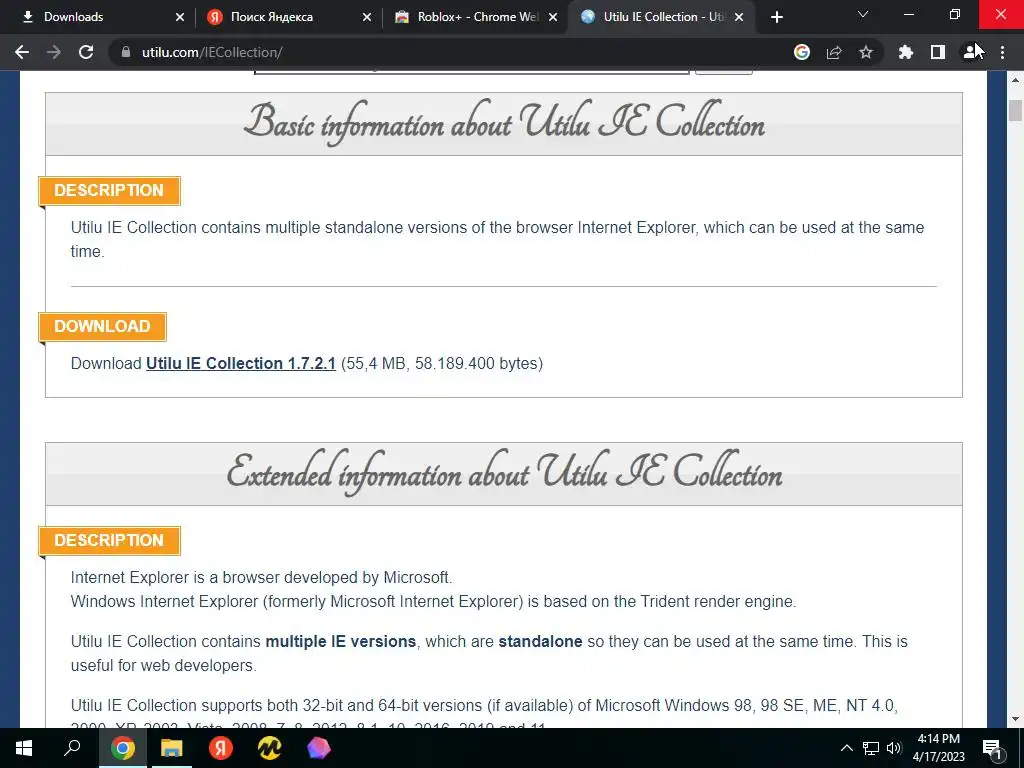Open the Windows Start menu
The height and width of the screenshot is (768, 1024).
point(24,748)
